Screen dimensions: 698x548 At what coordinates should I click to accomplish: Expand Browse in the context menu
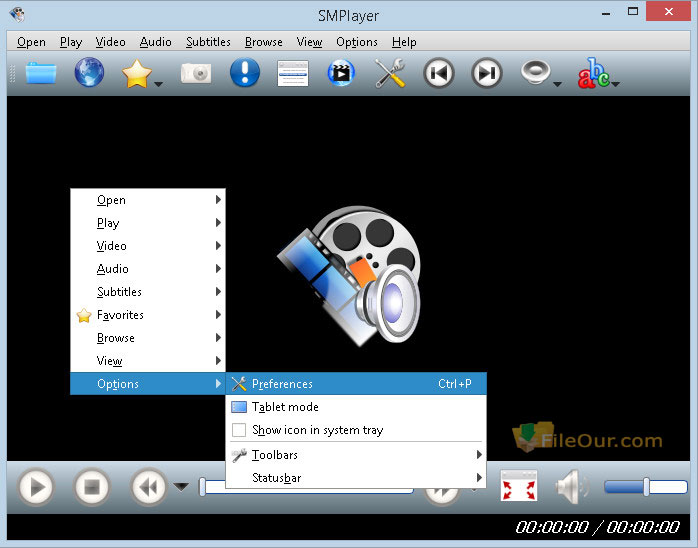click(148, 338)
